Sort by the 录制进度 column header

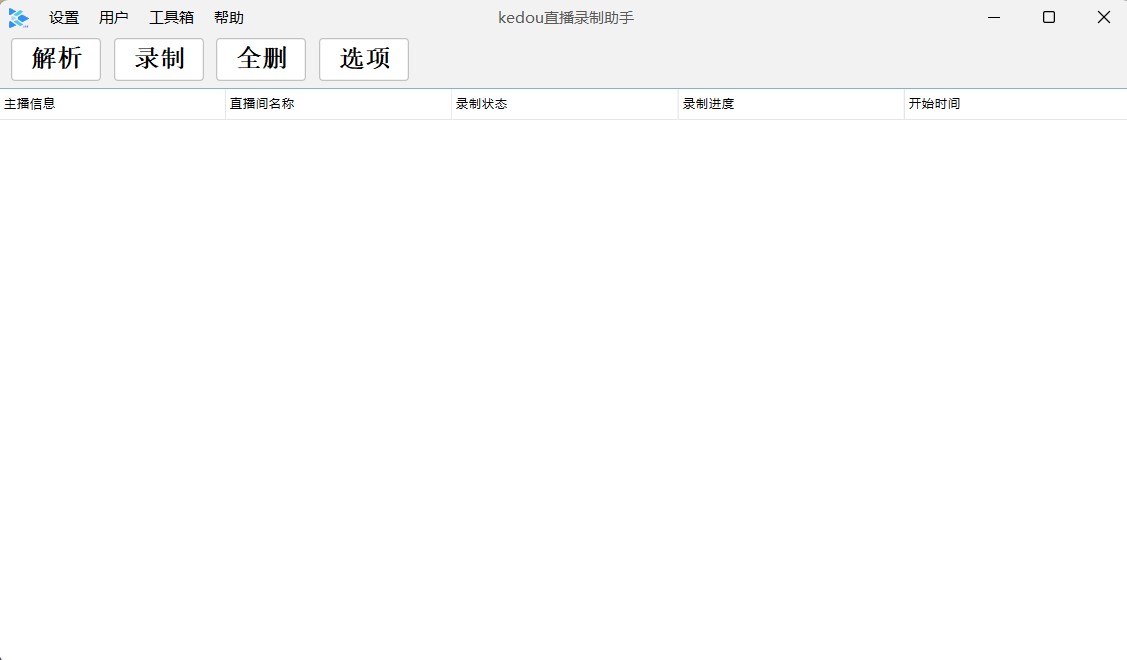[x=791, y=104]
